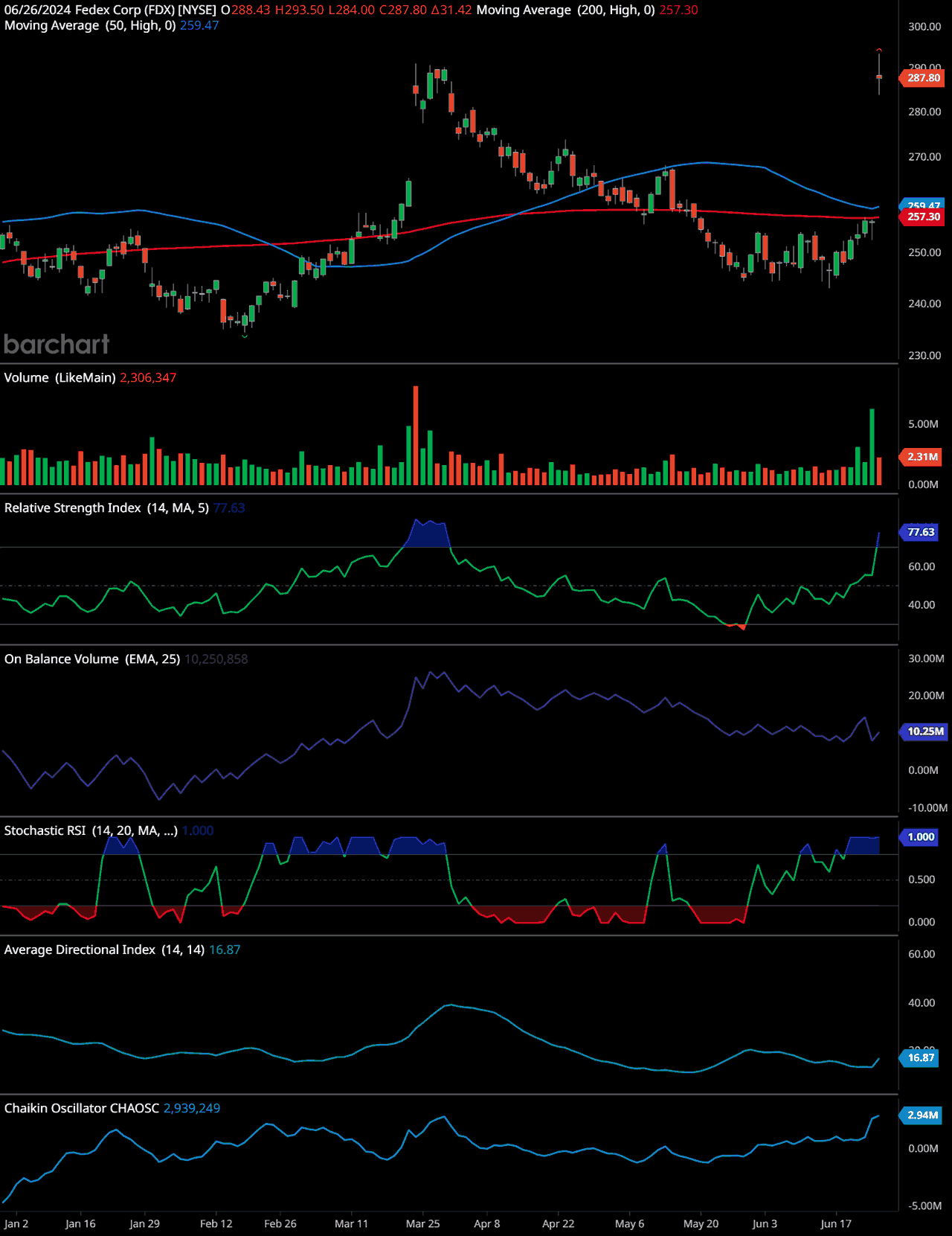Click the 0.500 Stochastic RSI axis label
The image size is (952, 1236).
point(922,880)
